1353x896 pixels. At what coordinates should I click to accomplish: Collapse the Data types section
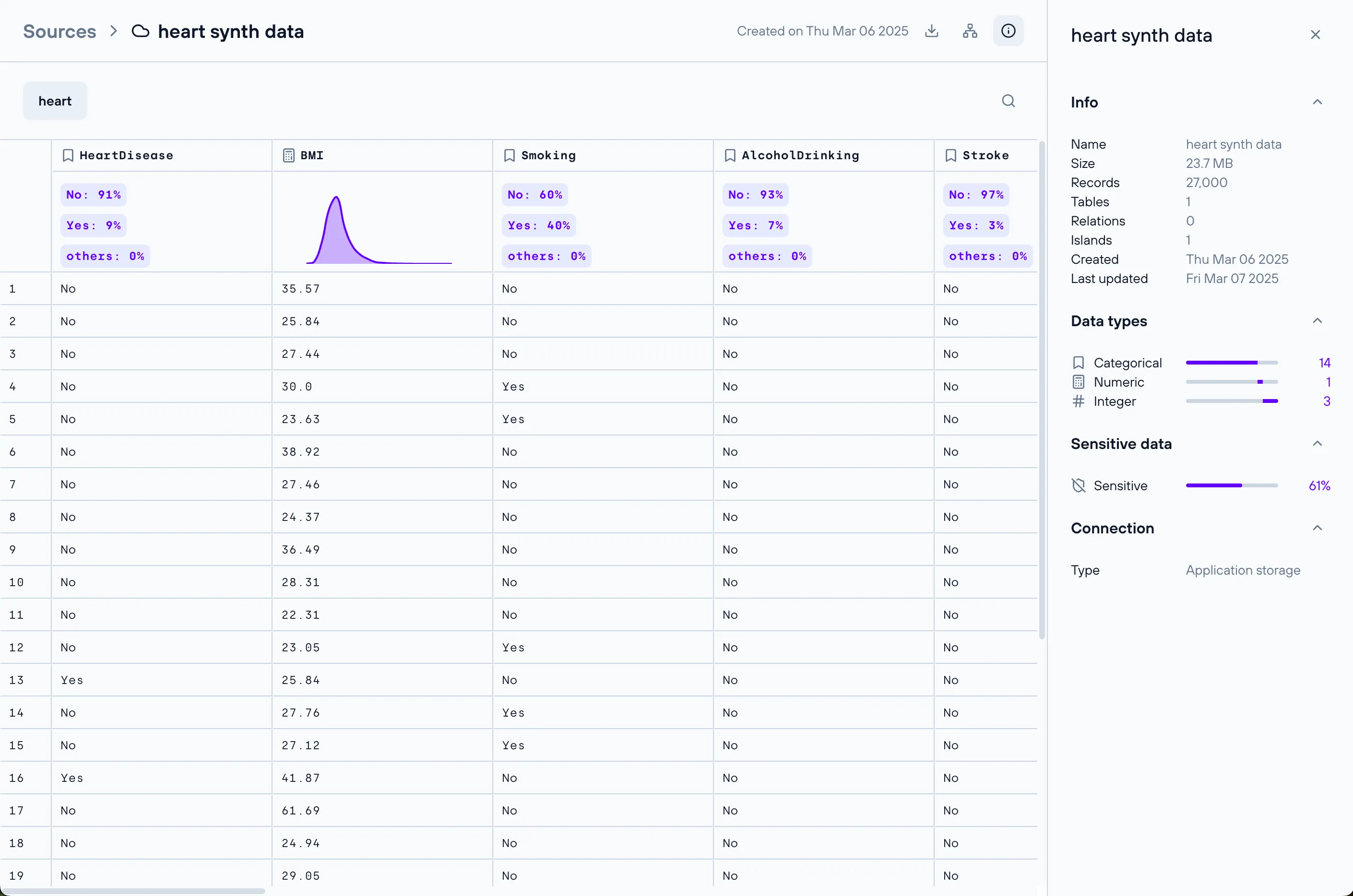(x=1317, y=321)
